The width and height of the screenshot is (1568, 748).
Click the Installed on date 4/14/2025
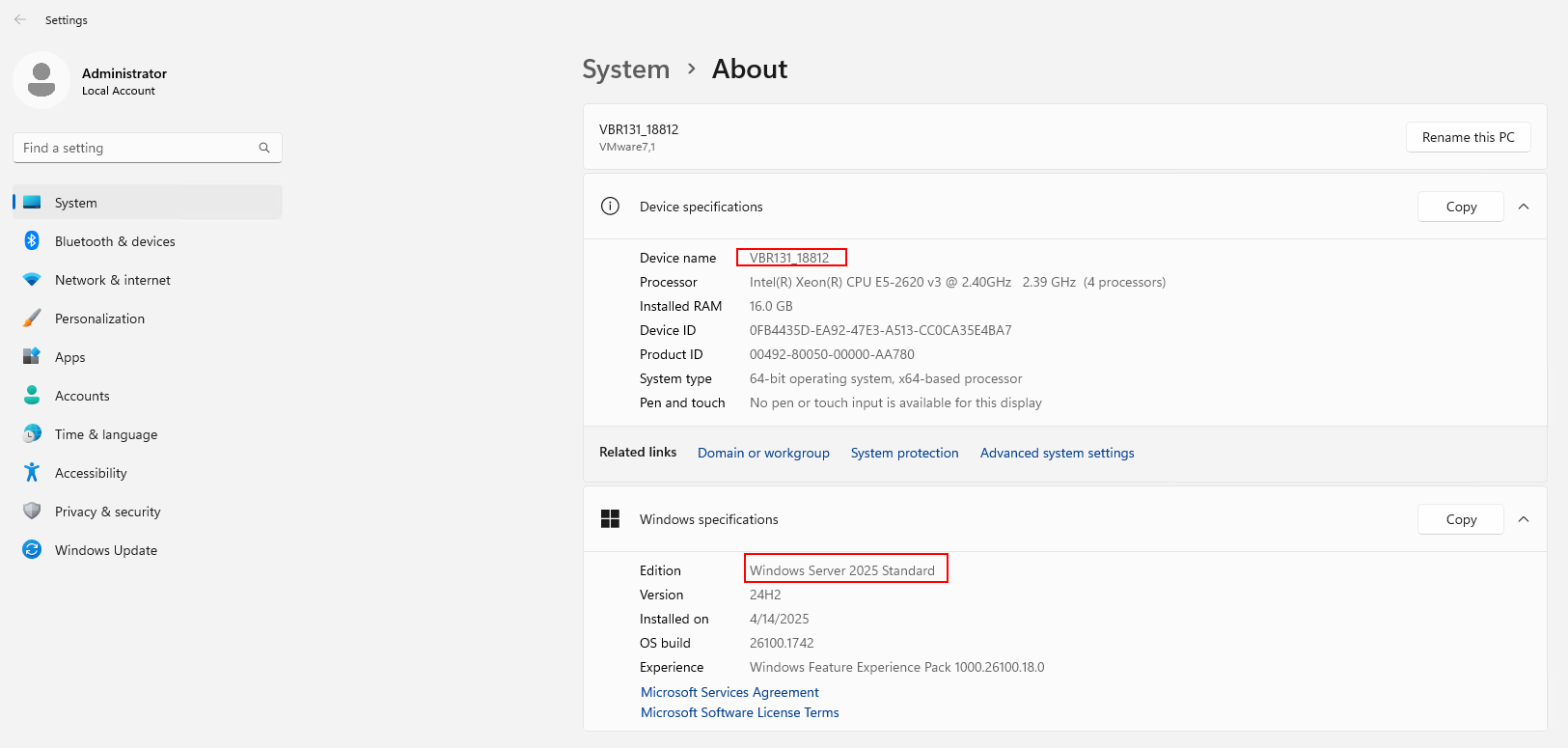click(x=780, y=619)
